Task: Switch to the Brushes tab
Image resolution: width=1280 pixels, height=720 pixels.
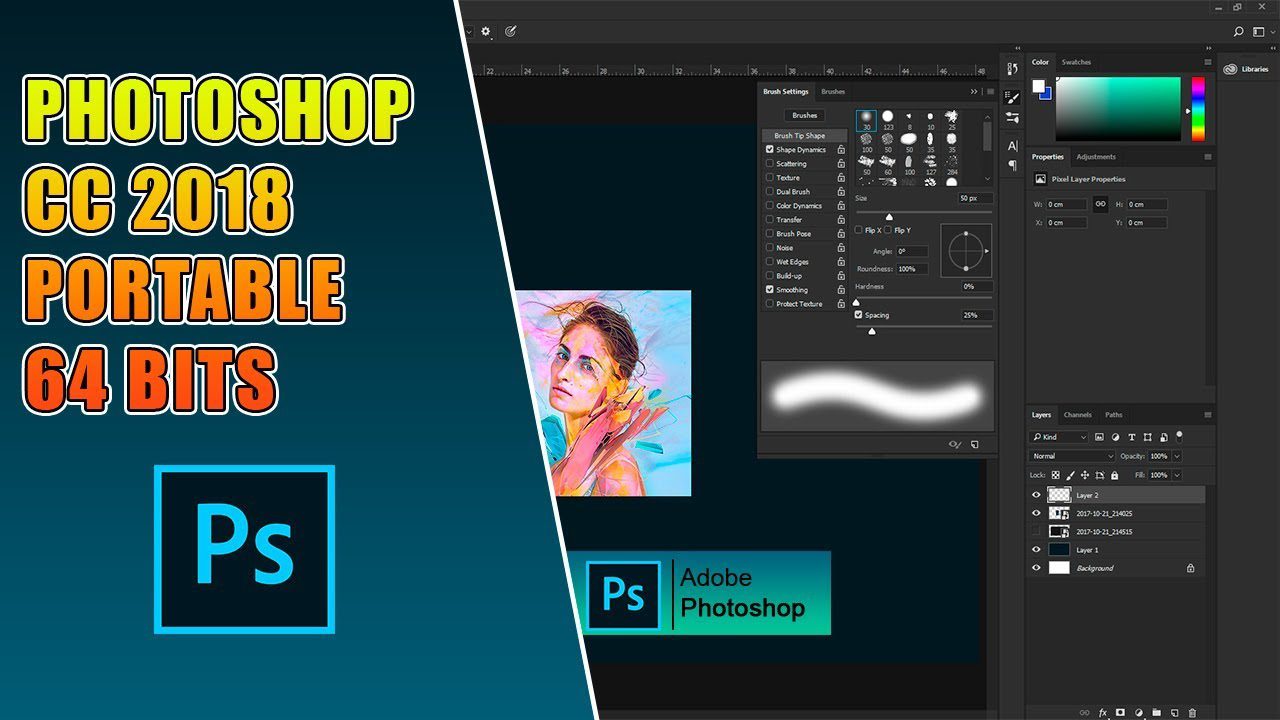Action: pyautogui.click(x=833, y=91)
